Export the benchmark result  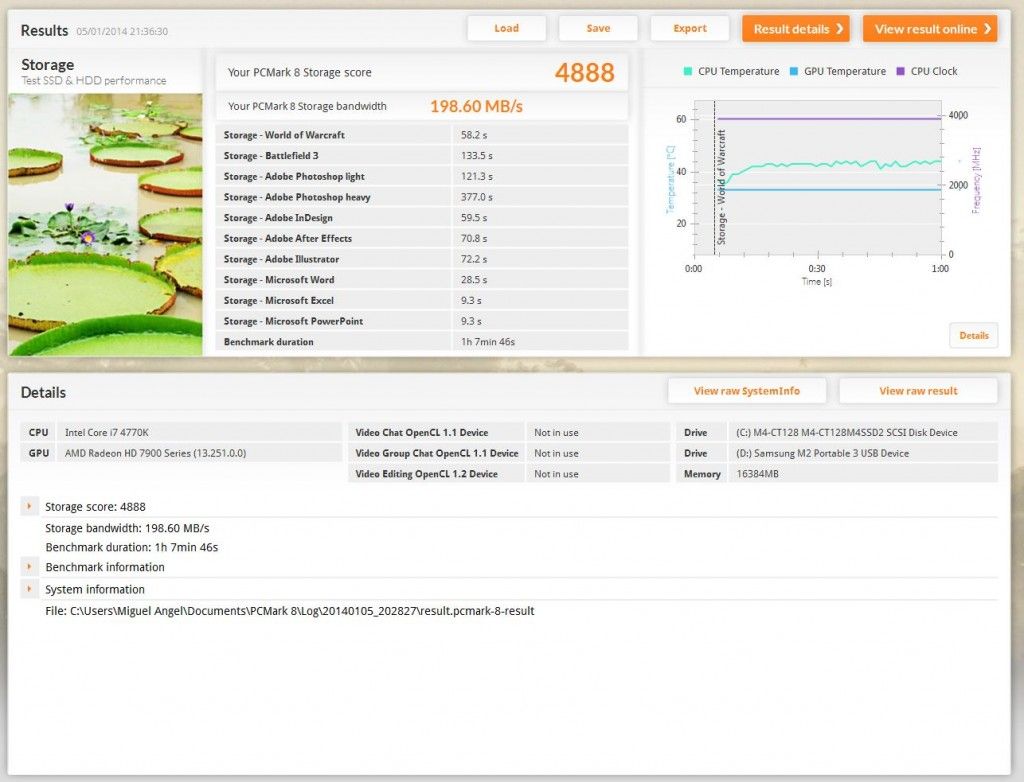pos(690,29)
